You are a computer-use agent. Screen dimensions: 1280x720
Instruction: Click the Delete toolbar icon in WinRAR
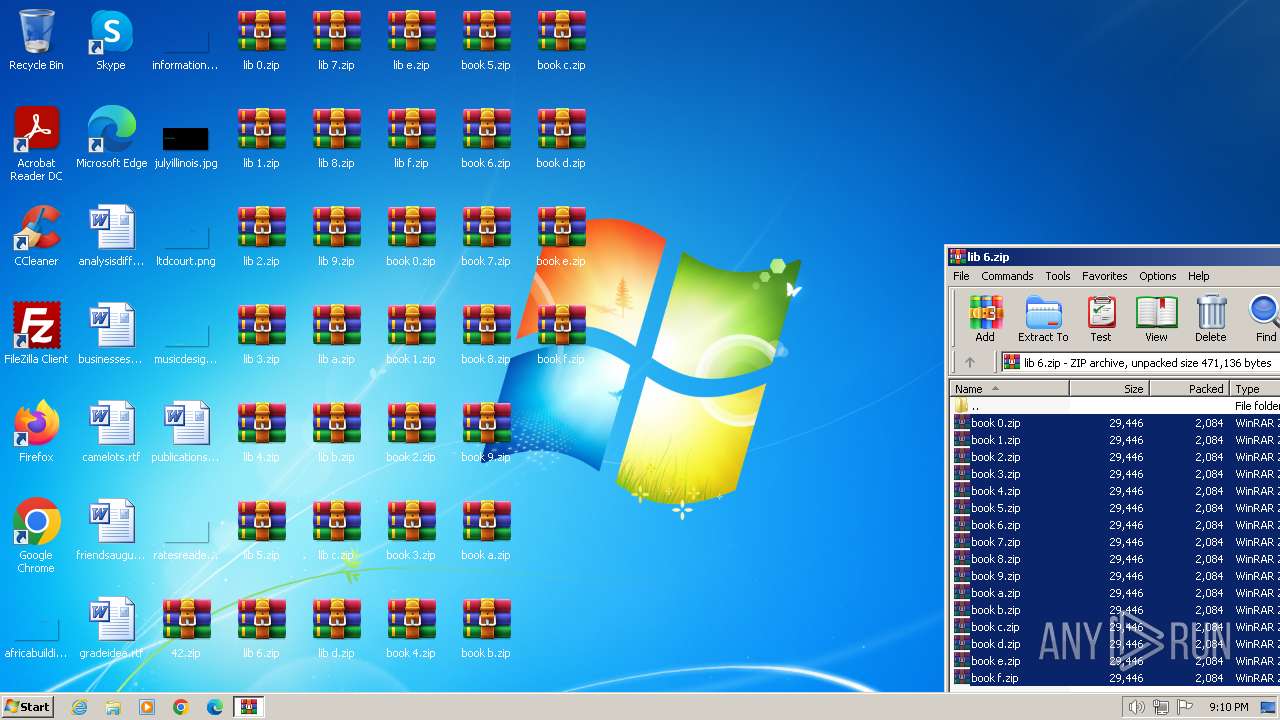[1210, 318]
